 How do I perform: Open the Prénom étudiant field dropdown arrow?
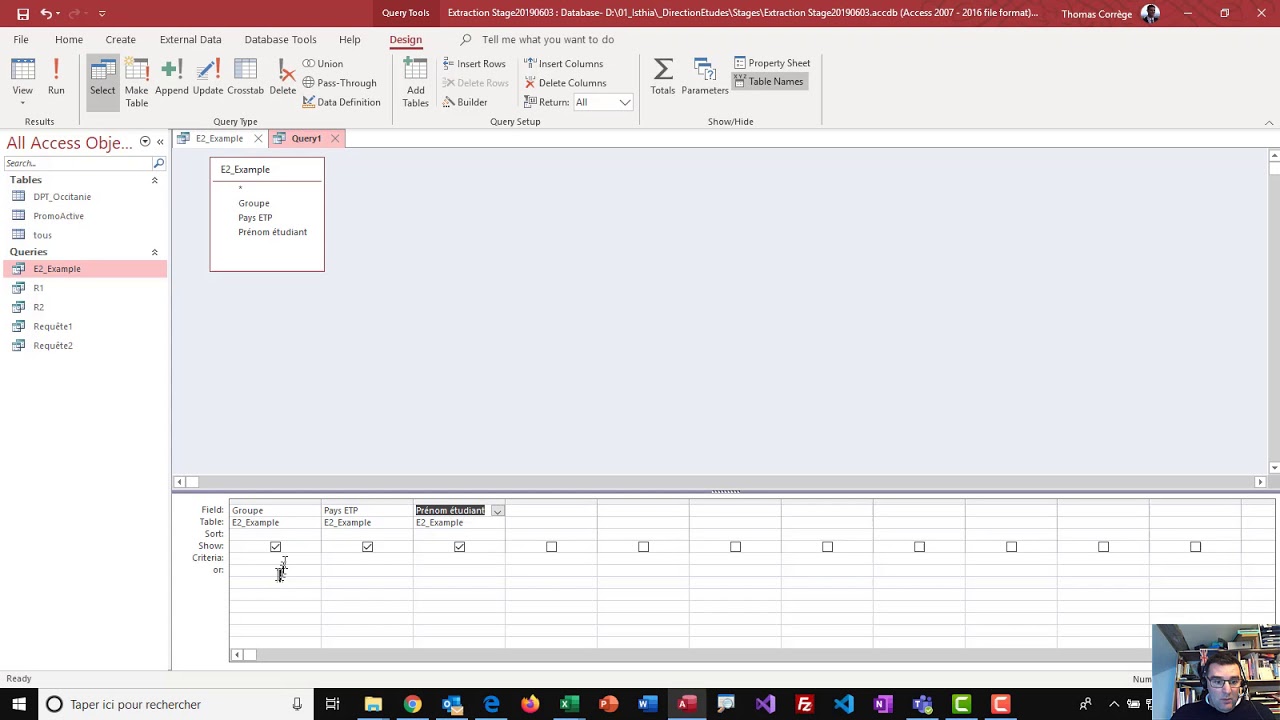pyautogui.click(x=497, y=511)
